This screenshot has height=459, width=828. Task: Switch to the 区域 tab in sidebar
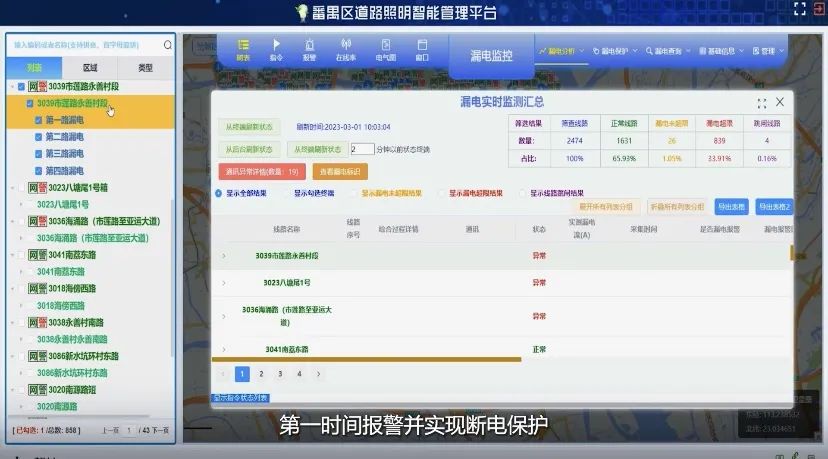[x=90, y=67]
